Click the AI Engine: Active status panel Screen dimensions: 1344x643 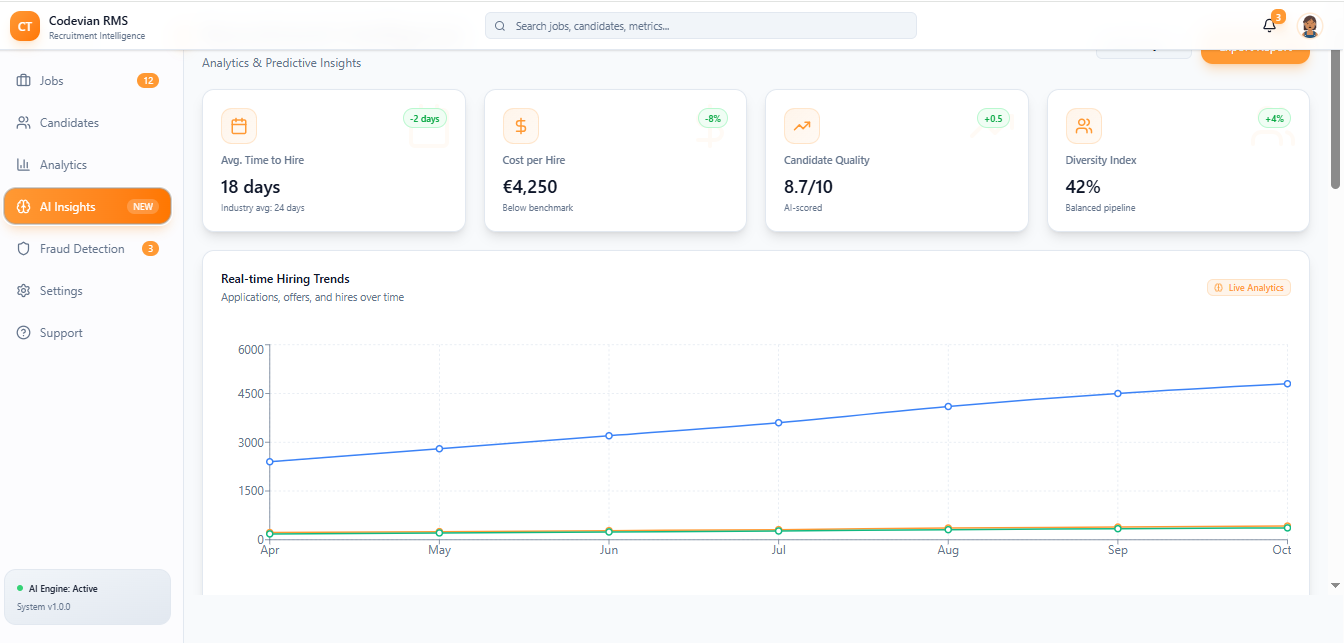[87, 597]
